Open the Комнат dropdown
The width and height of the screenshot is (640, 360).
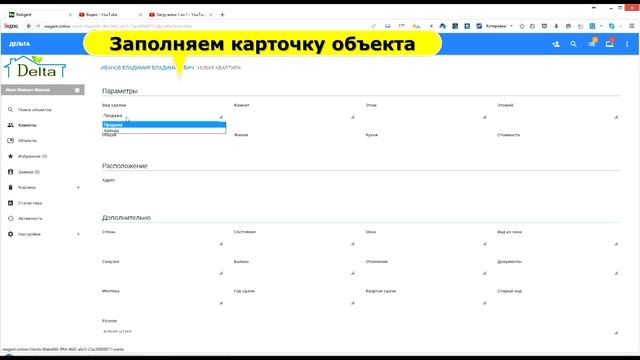pos(294,116)
